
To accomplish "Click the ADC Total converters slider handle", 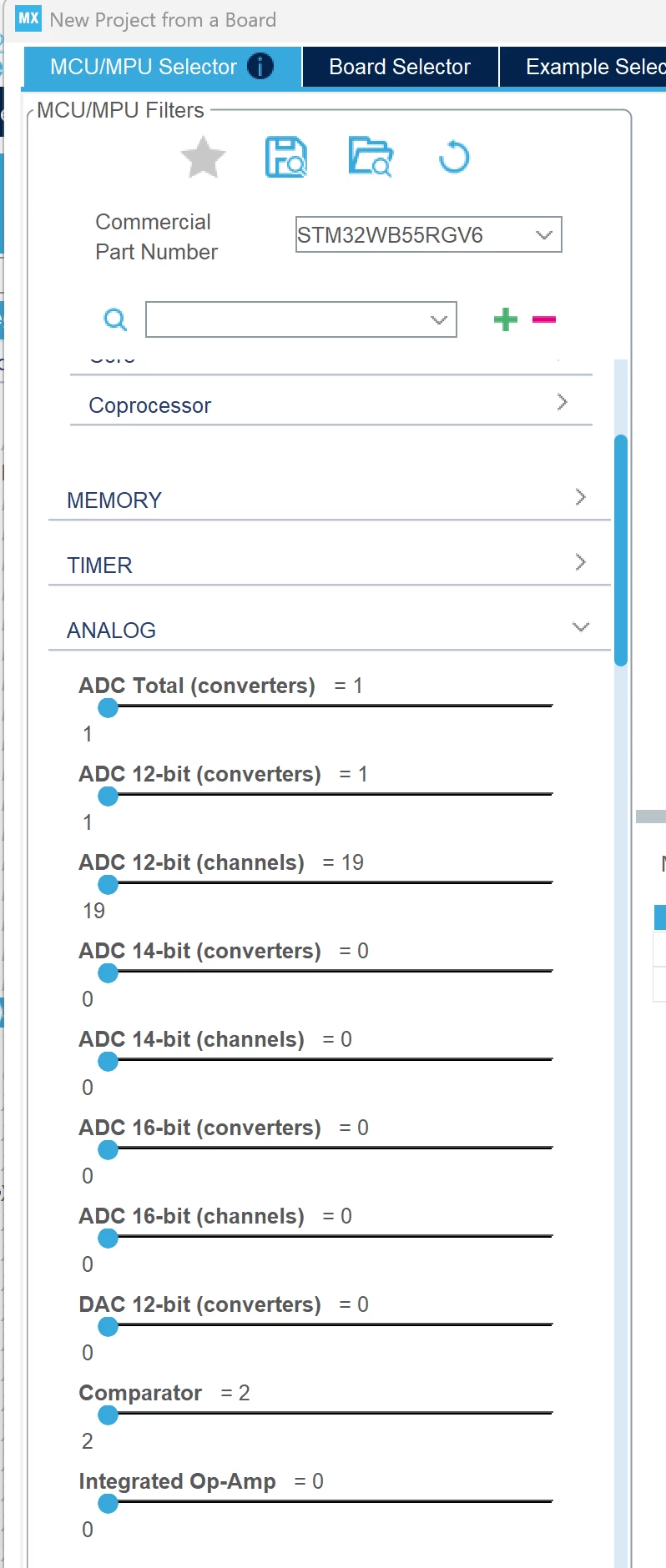I will point(108,708).
